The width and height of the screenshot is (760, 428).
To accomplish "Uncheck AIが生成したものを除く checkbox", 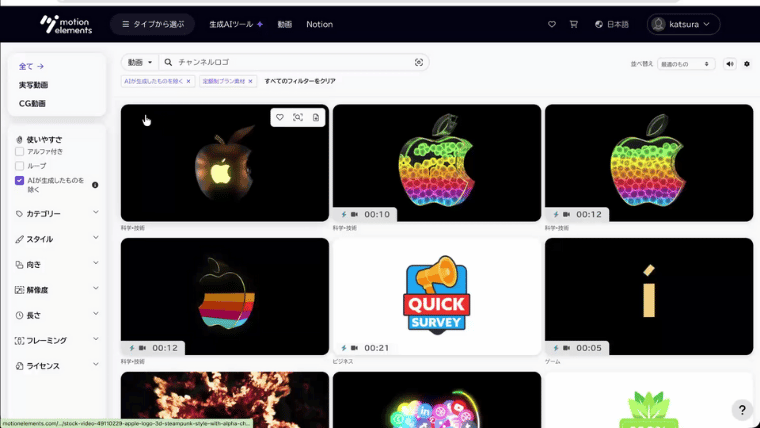I will 20,181.
